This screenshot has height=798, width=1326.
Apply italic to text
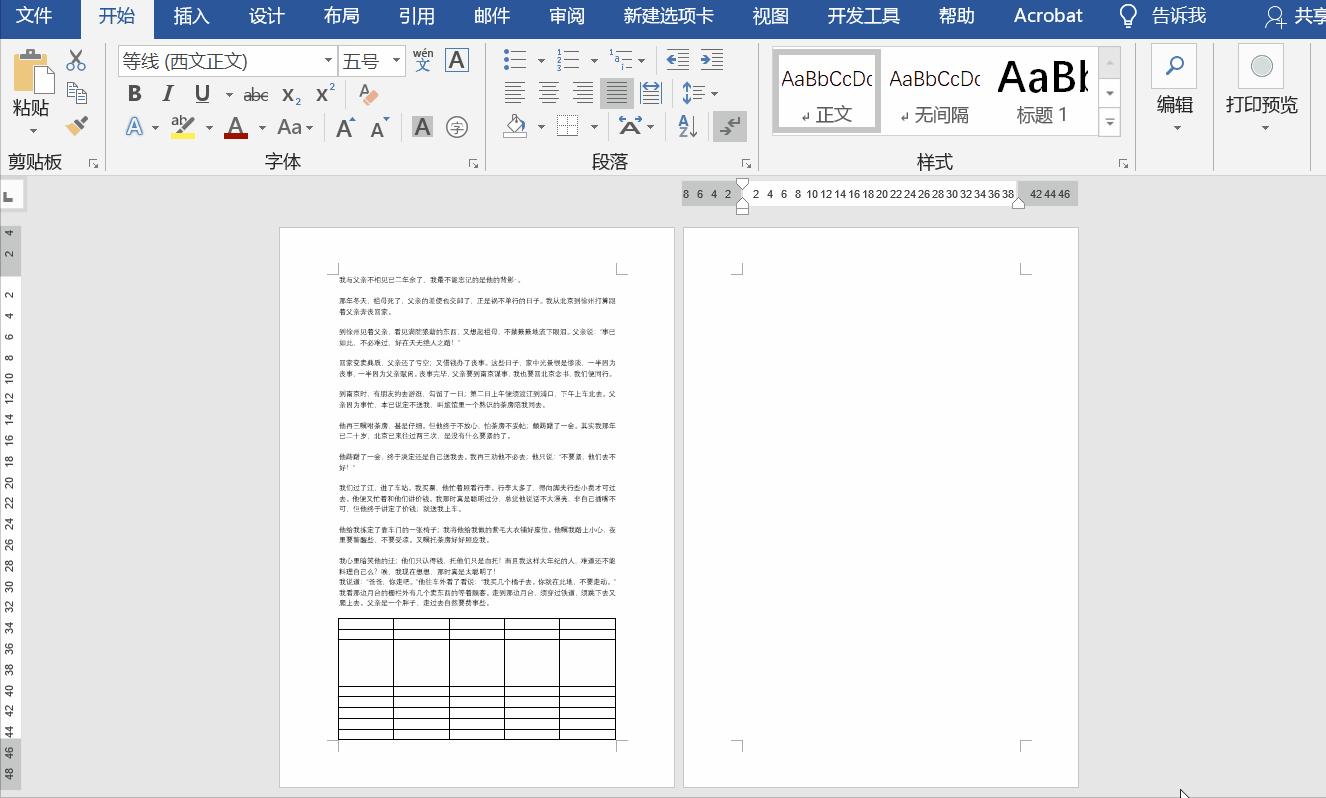coord(167,93)
